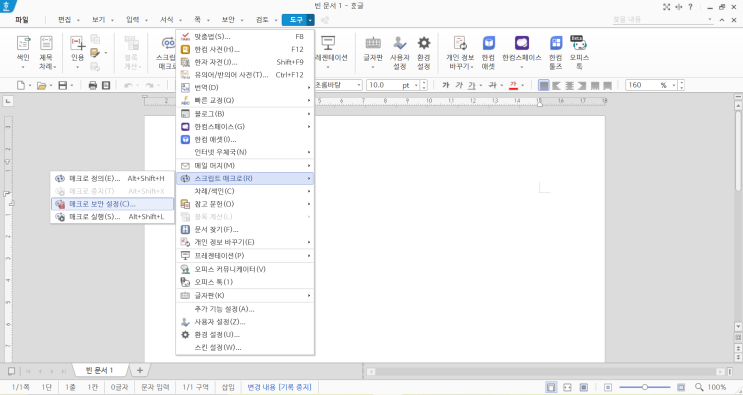The image size is (743, 395).
Task: Open the 함초롬바탕 font name dropdown
Action: point(359,85)
